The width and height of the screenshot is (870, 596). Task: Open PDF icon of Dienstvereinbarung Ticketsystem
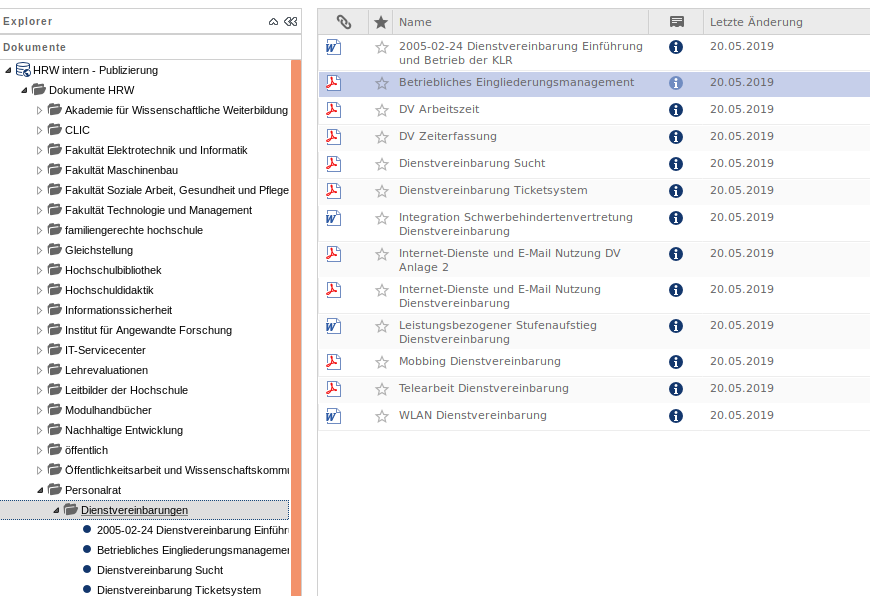[333, 191]
